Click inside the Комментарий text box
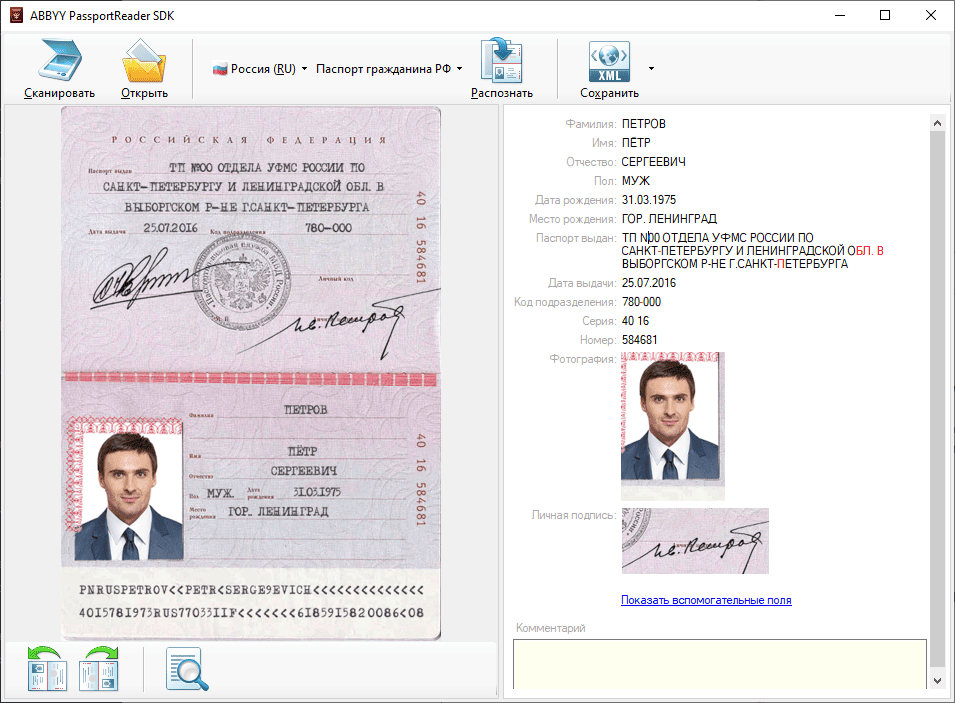 pos(720,663)
